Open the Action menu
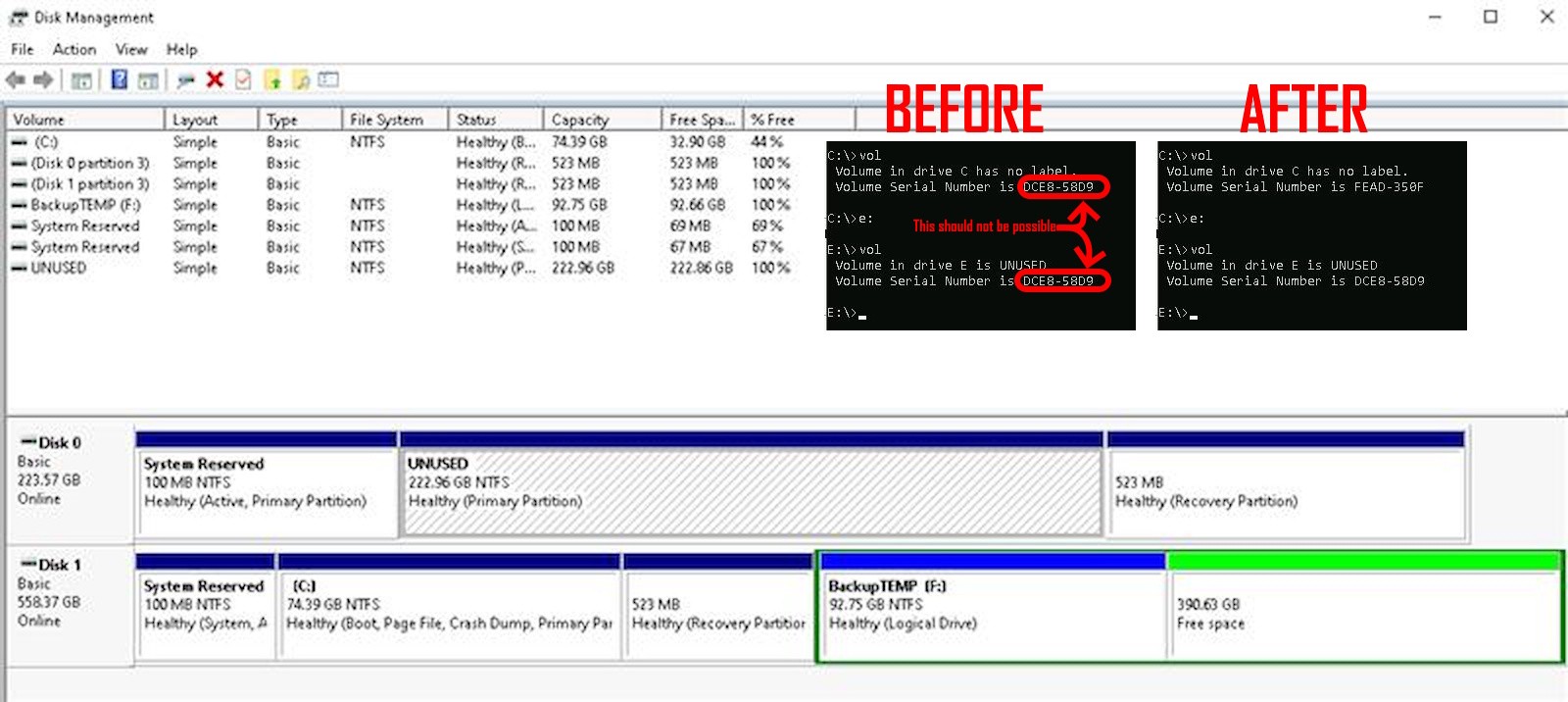This screenshot has width=1568, height=702. (74, 49)
